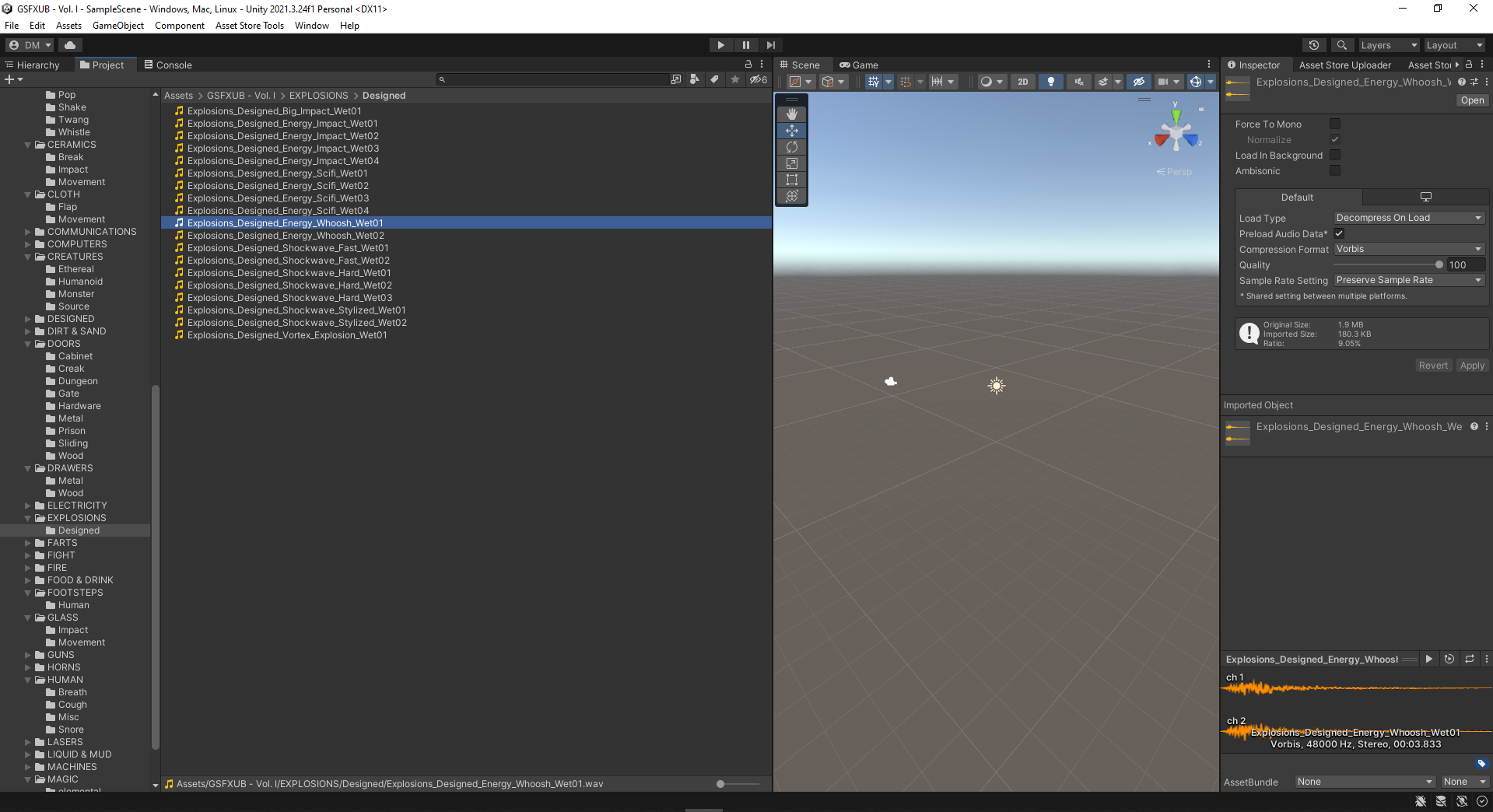
Task: Expand the ELECTRICITY folder arrow
Action: [28, 506]
